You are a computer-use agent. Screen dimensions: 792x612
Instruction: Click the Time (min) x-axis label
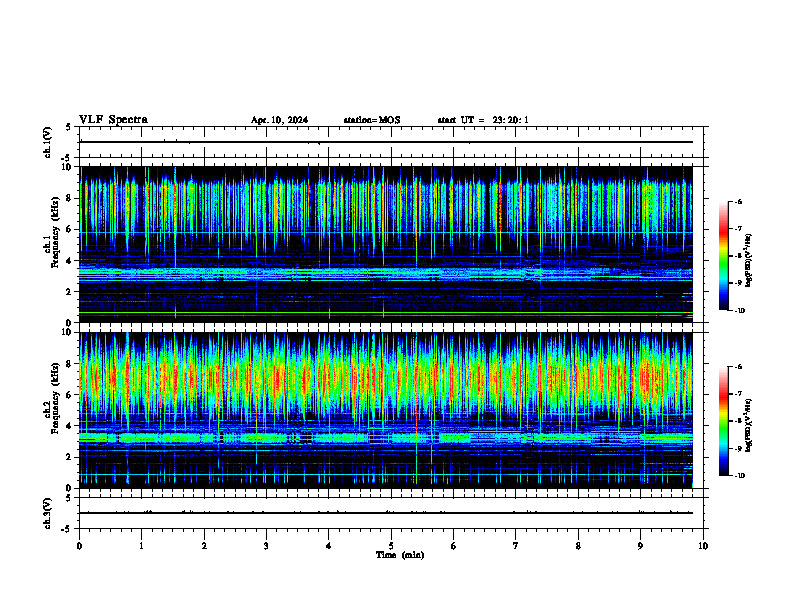(400, 555)
